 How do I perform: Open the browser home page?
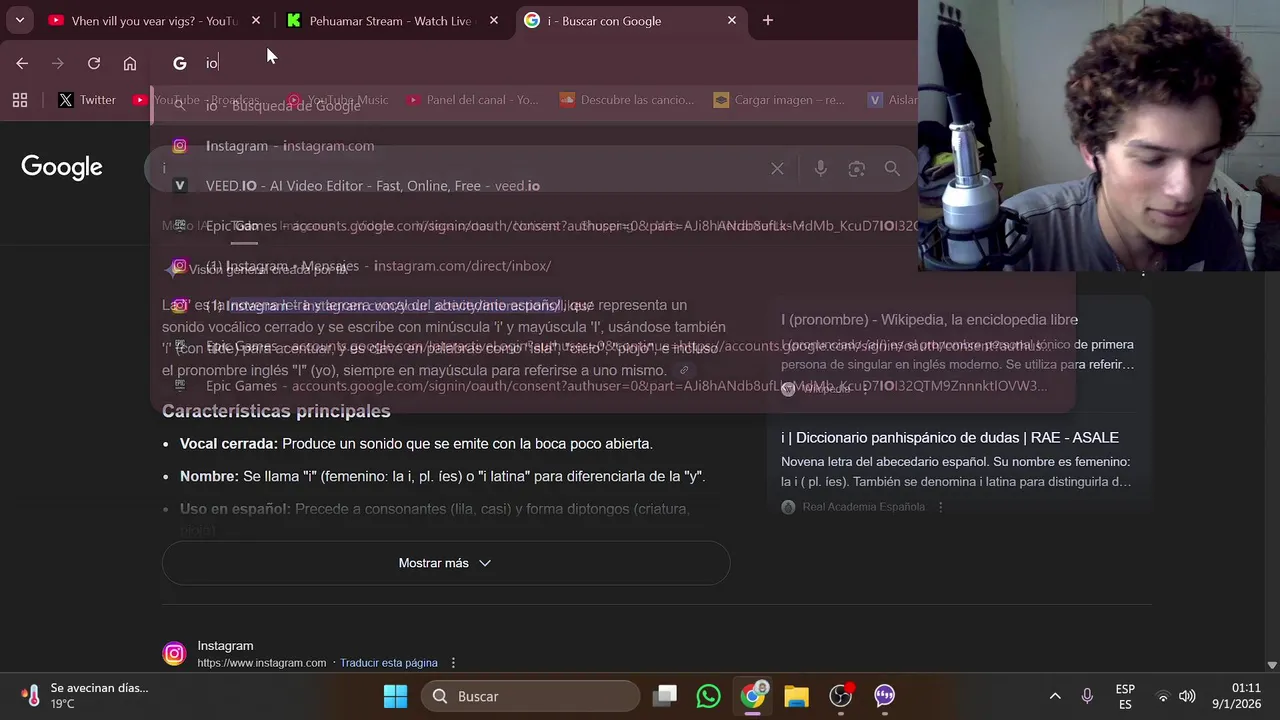(x=130, y=63)
